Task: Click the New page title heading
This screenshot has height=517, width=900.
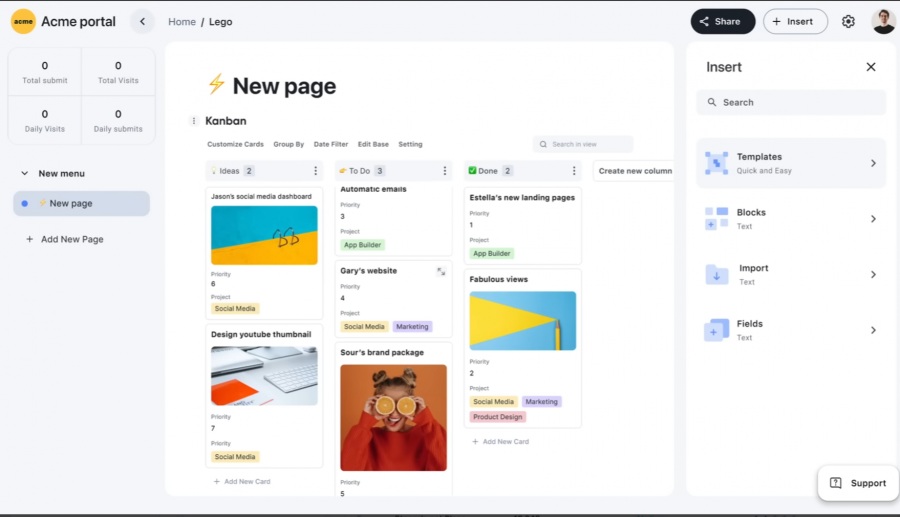Action: (284, 86)
